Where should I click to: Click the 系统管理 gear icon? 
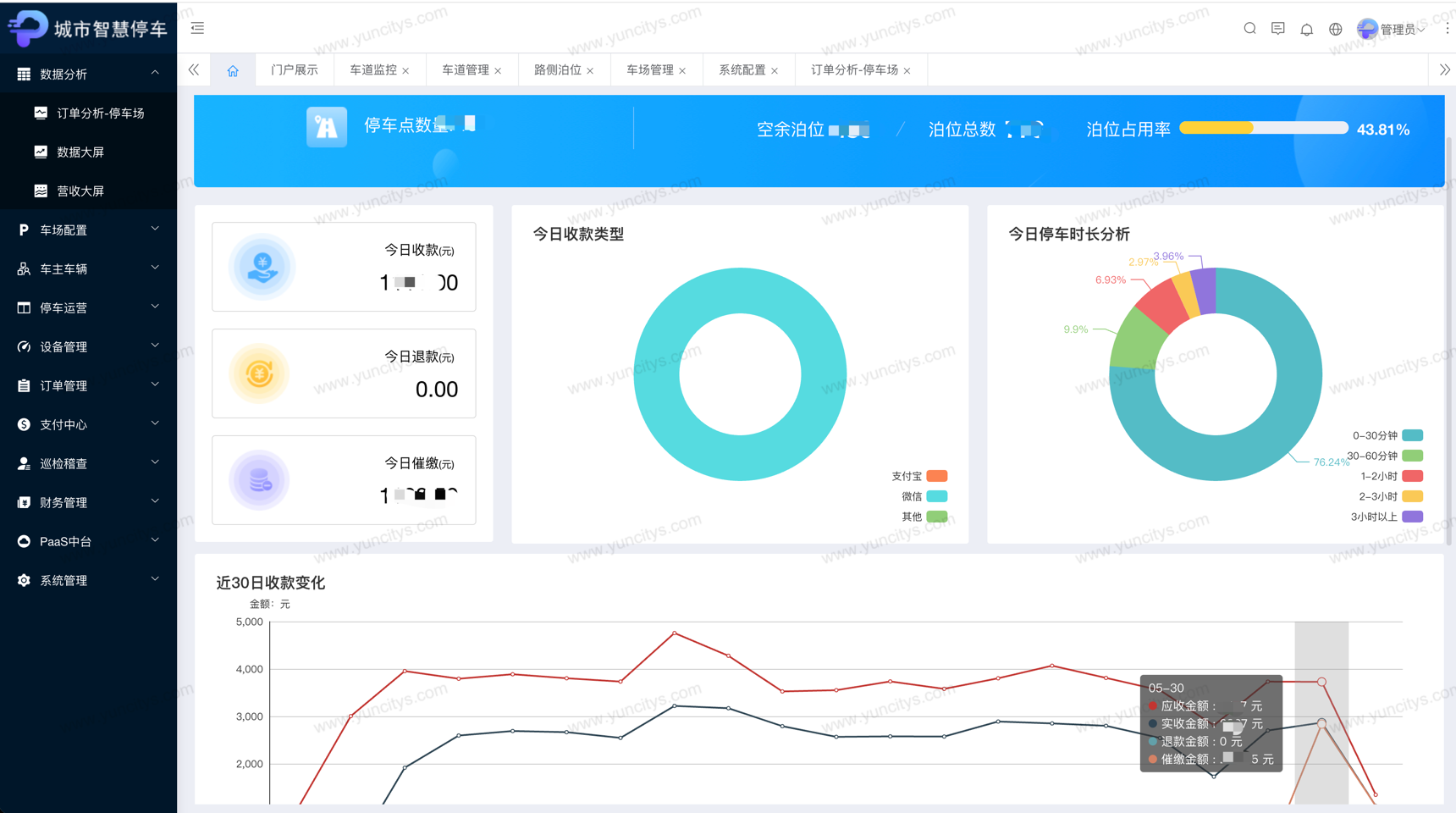pyautogui.click(x=24, y=581)
